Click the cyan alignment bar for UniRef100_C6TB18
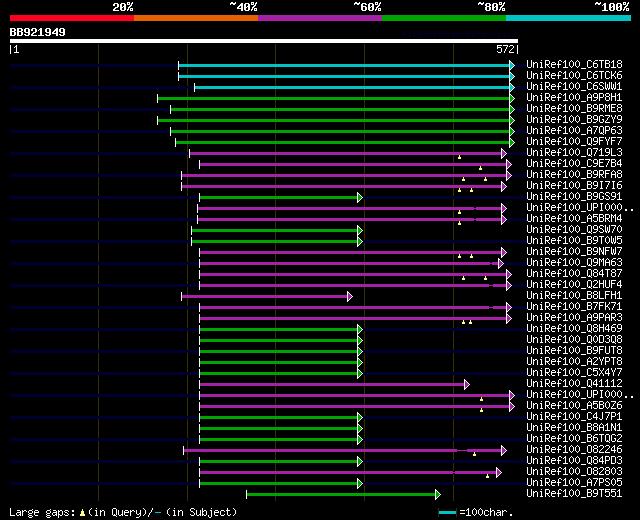The height and width of the screenshot is (520, 640). (x=344, y=65)
